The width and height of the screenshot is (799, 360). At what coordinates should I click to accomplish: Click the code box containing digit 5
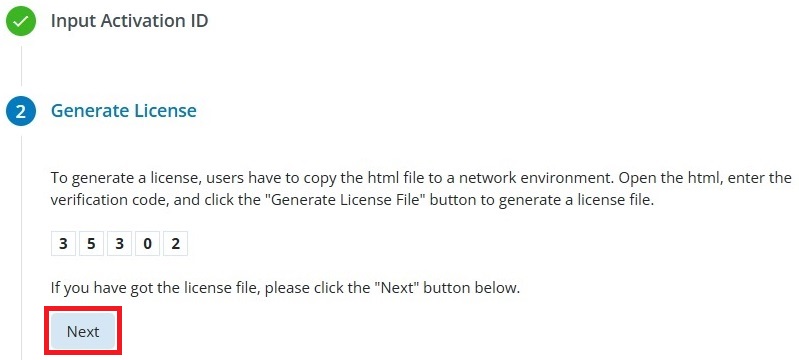tap(91, 244)
